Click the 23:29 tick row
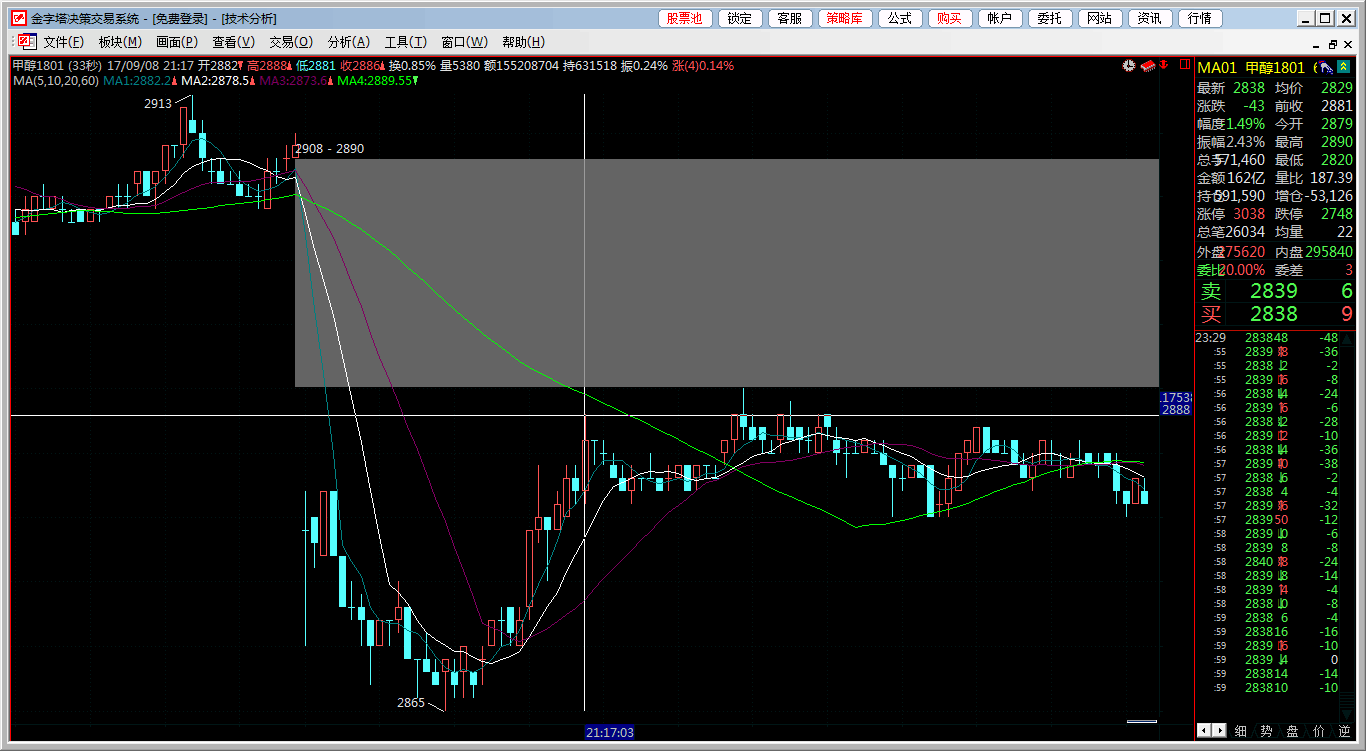The height and width of the screenshot is (751, 1366). pos(1268,338)
